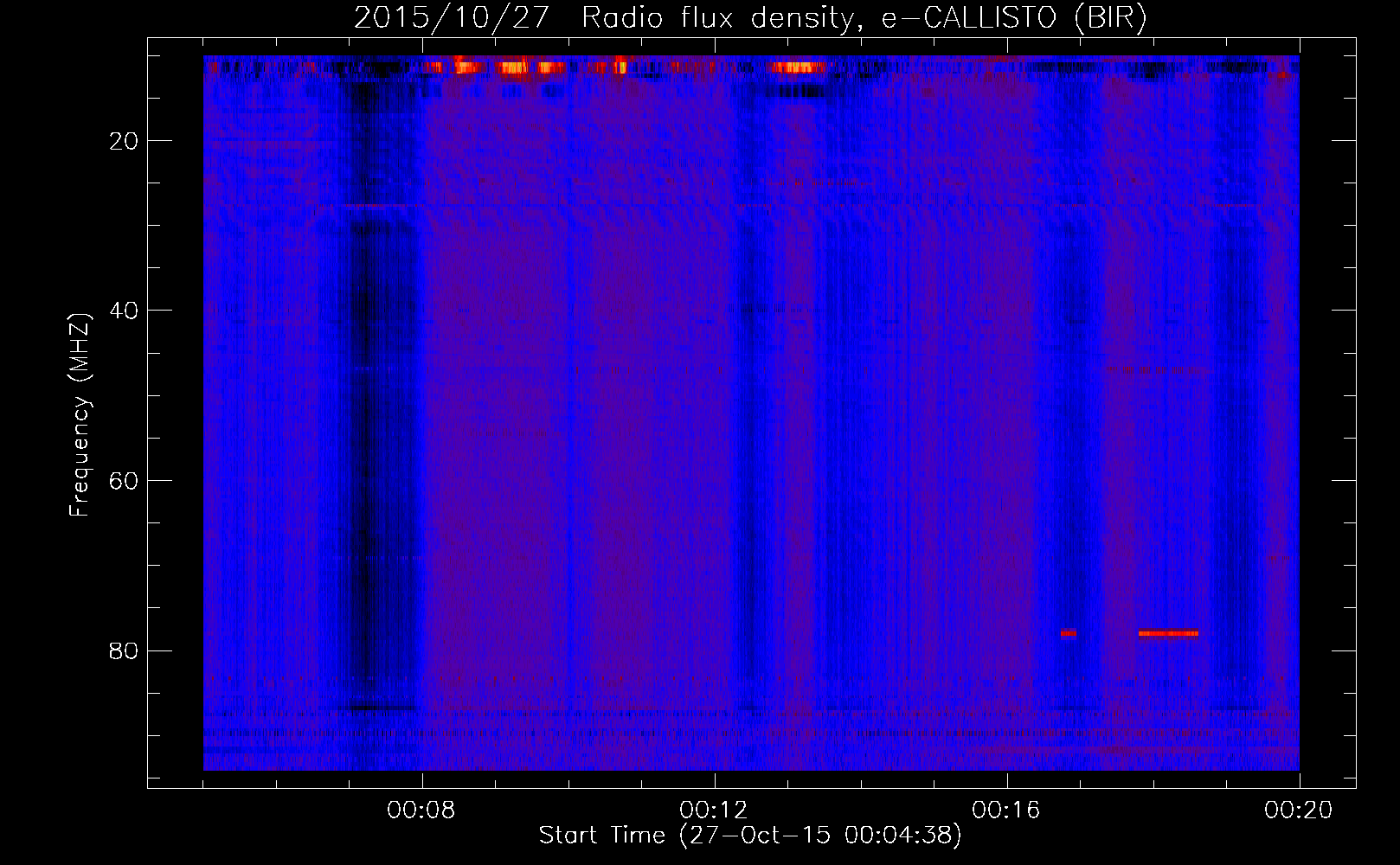The width and height of the screenshot is (1400, 865).
Task: Click the "40" frequency tick label
Action: [x=124, y=311]
